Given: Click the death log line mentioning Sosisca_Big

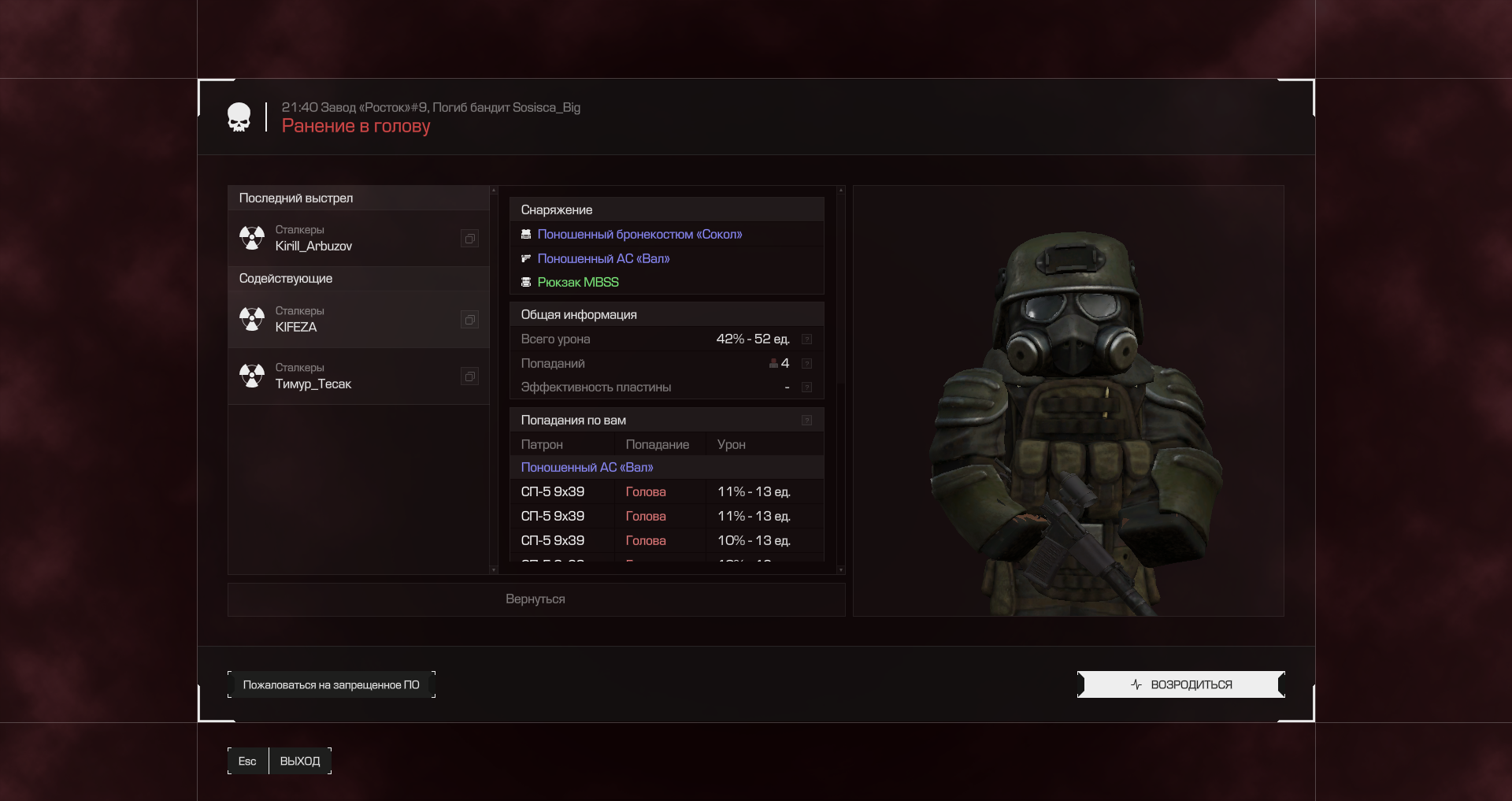Looking at the screenshot, I should [x=431, y=107].
